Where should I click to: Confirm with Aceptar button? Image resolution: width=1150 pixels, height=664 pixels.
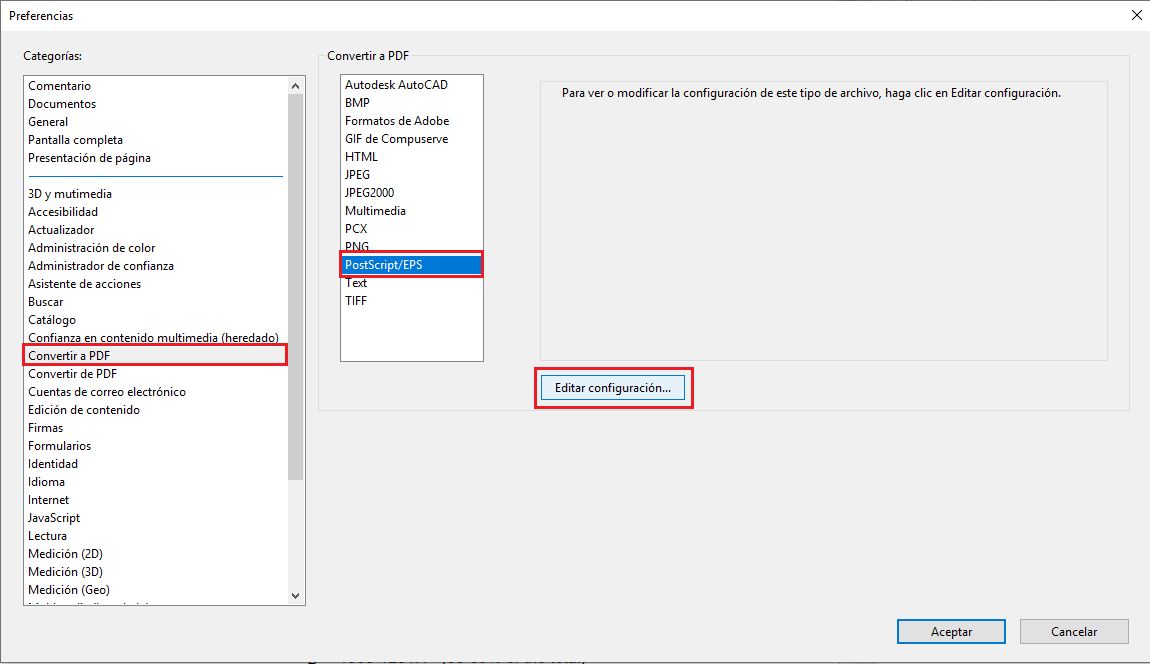click(951, 632)
